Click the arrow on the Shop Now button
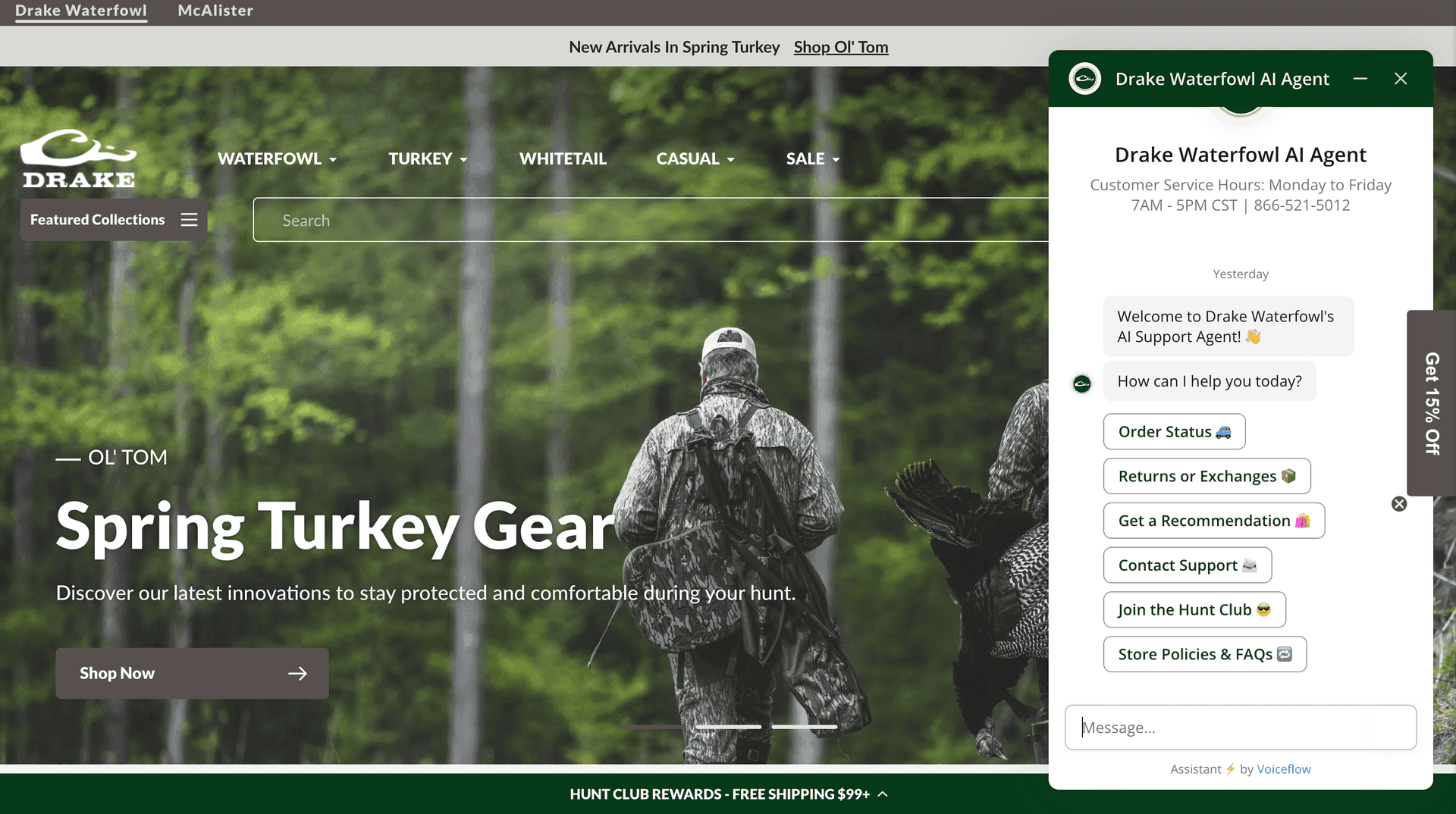 click(297, 673)
